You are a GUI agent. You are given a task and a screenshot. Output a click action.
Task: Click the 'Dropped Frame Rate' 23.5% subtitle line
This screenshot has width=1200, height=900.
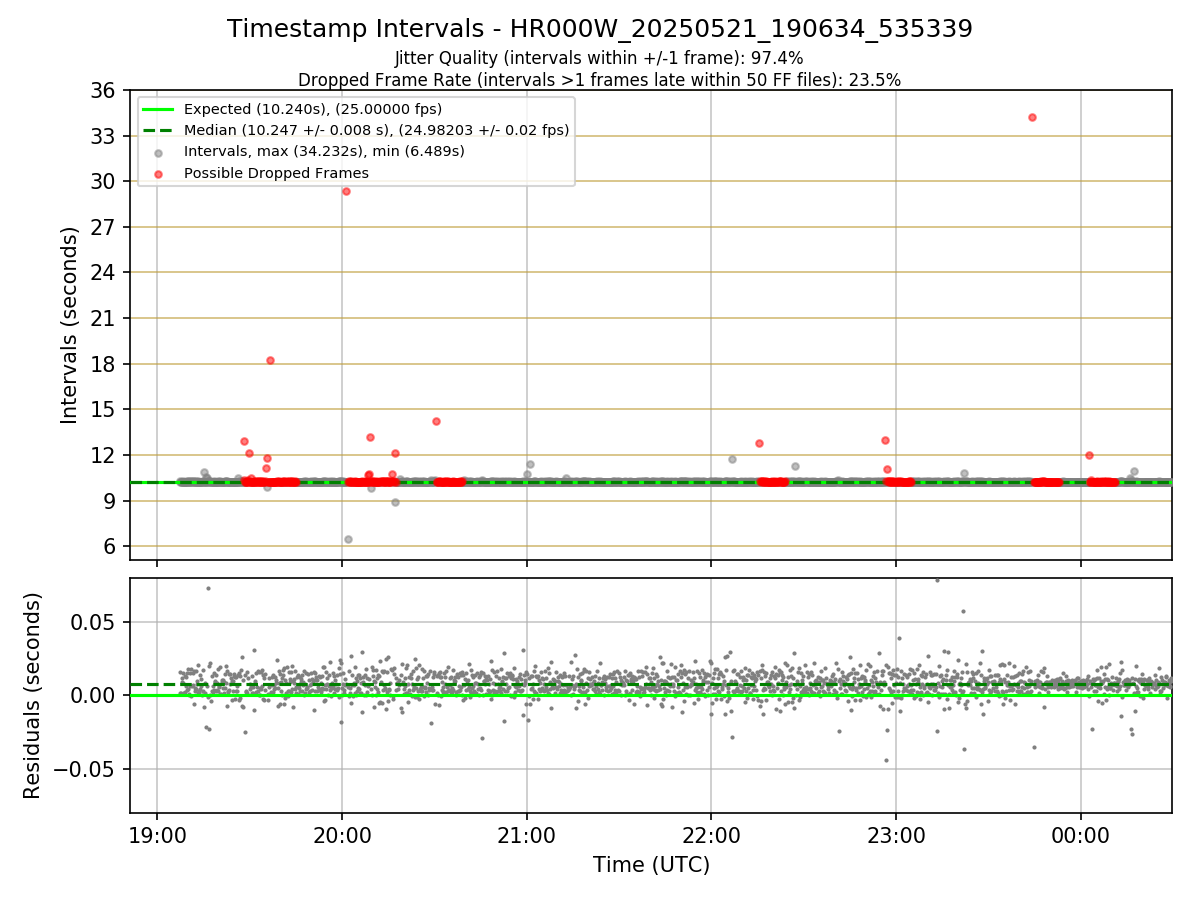point(600,80)
